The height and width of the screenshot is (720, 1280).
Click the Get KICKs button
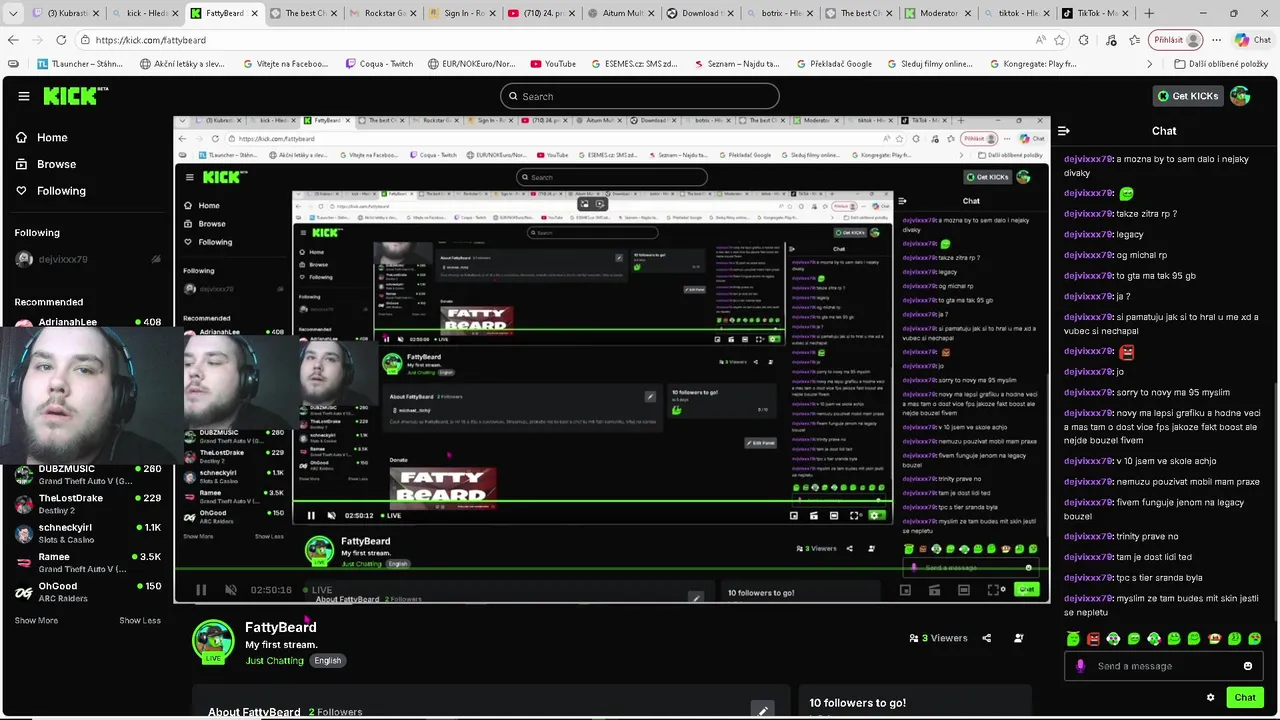click(x=1188, y=96)
